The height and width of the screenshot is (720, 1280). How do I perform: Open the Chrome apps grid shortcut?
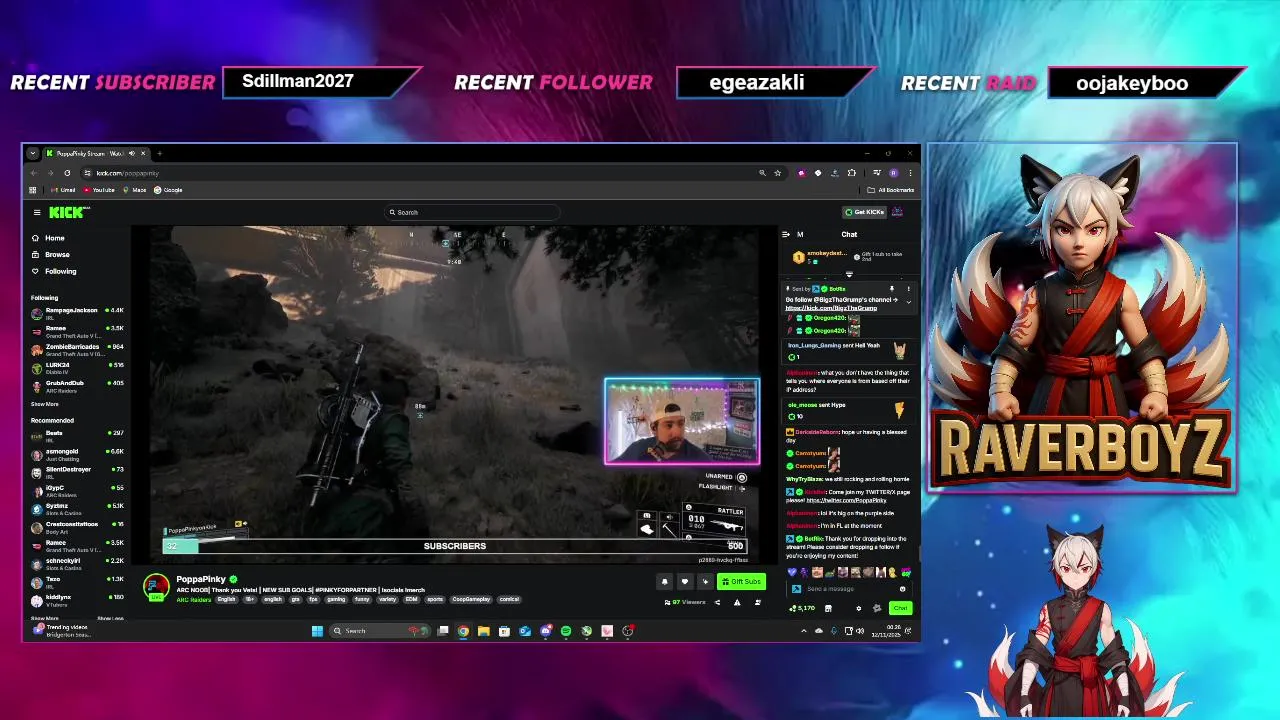pos(33,190)
